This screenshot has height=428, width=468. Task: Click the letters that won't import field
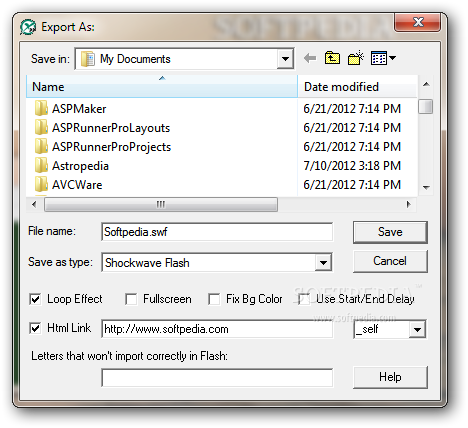point(217,377)
